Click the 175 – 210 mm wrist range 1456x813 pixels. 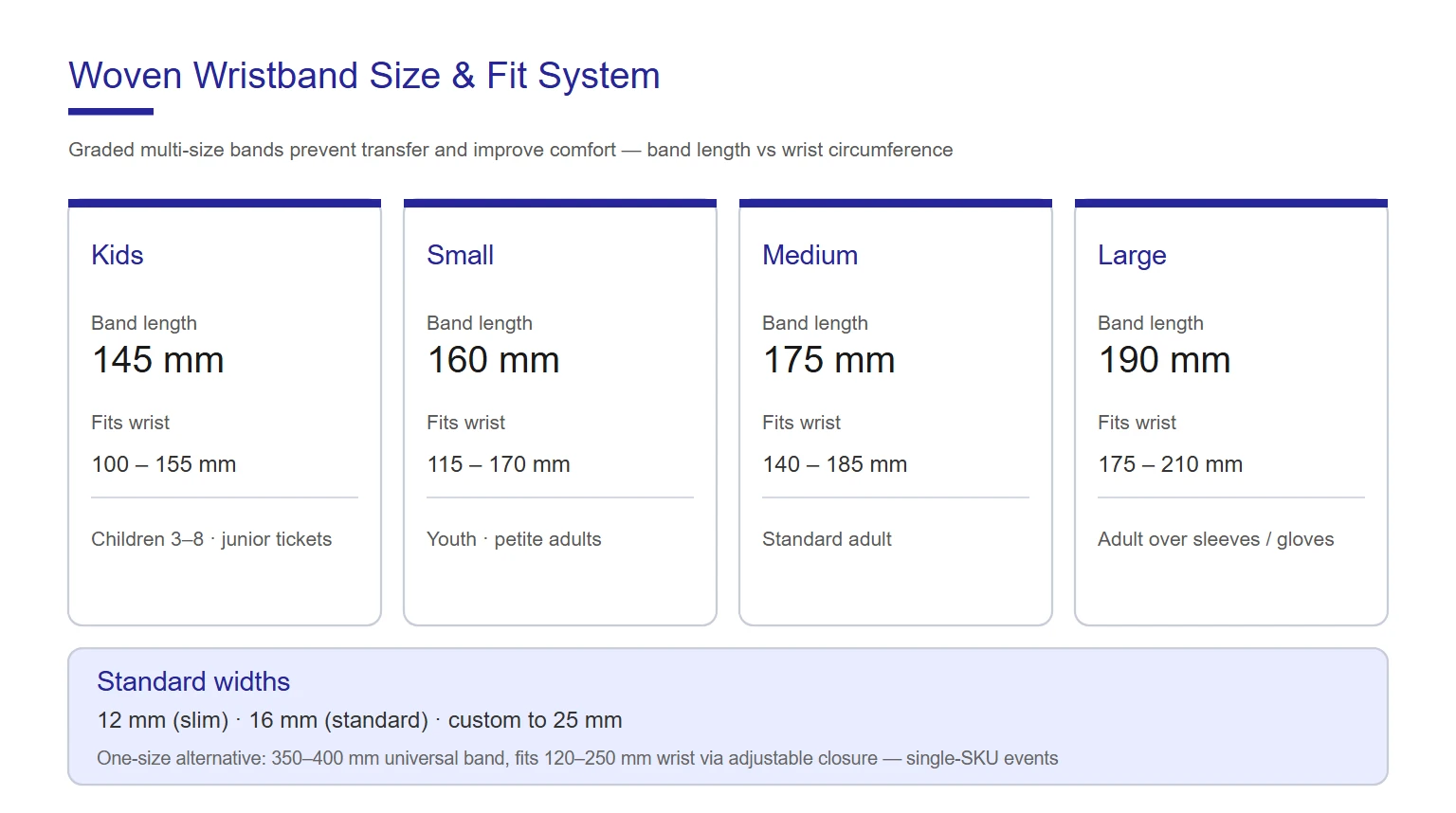pyautogui.click(x=1171, y=464)
